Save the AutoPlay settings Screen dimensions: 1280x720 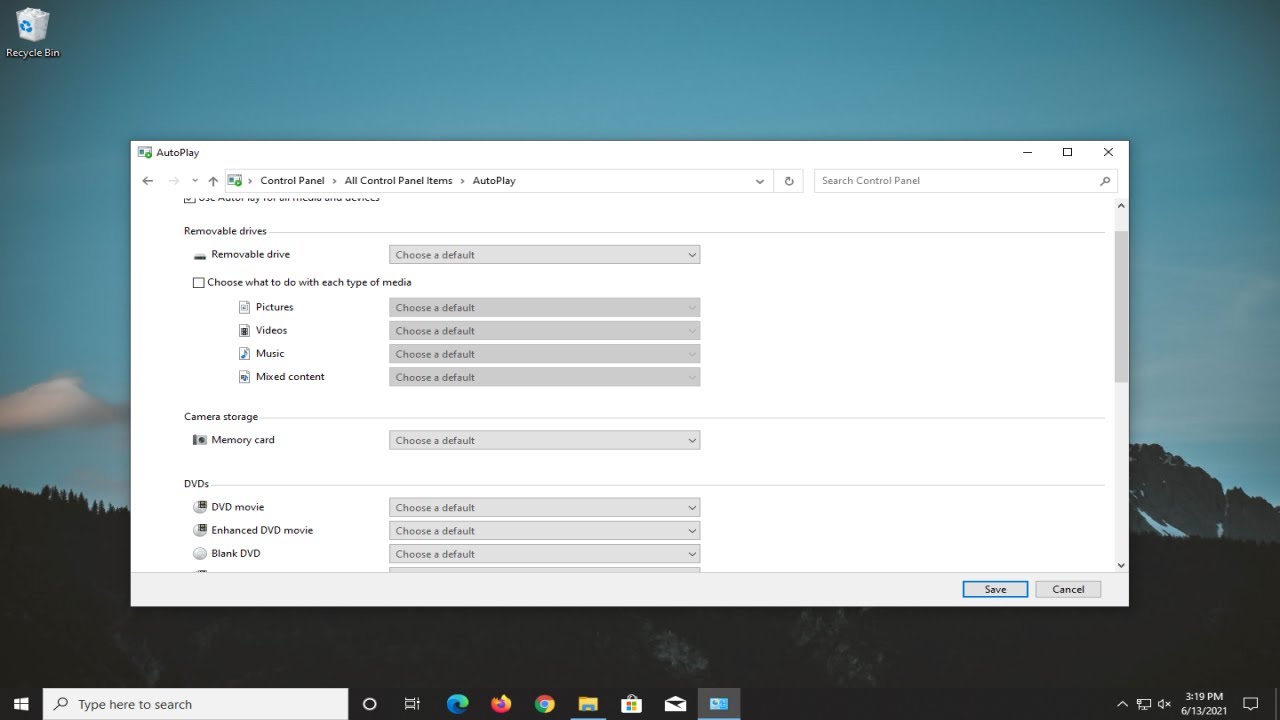[995, 589]
